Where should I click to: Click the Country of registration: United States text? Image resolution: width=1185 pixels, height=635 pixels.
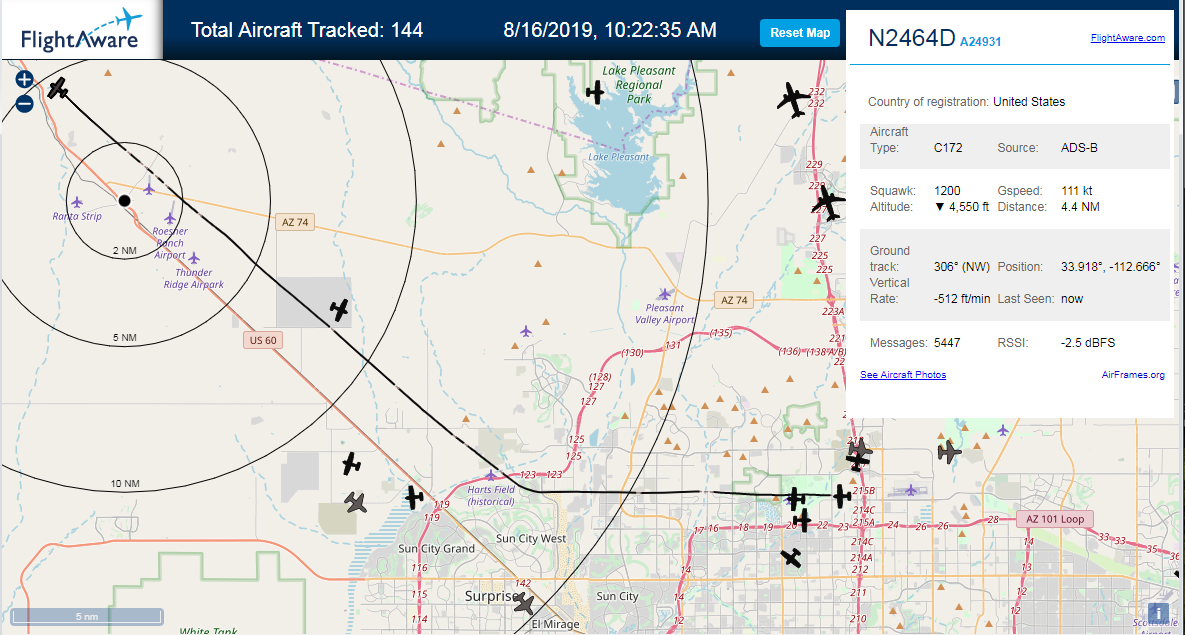pyautogui.click(x=967, y=101)
